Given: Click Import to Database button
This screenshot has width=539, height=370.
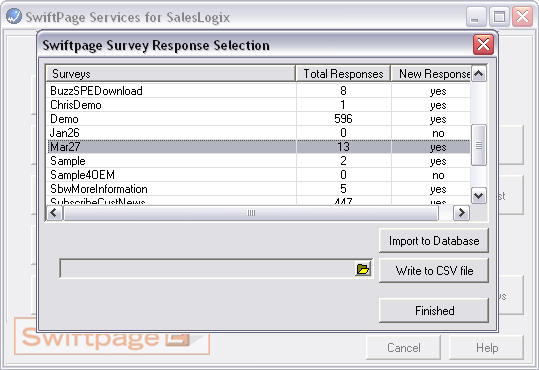Looking at the screenshot, I should (x=434, y=241).
